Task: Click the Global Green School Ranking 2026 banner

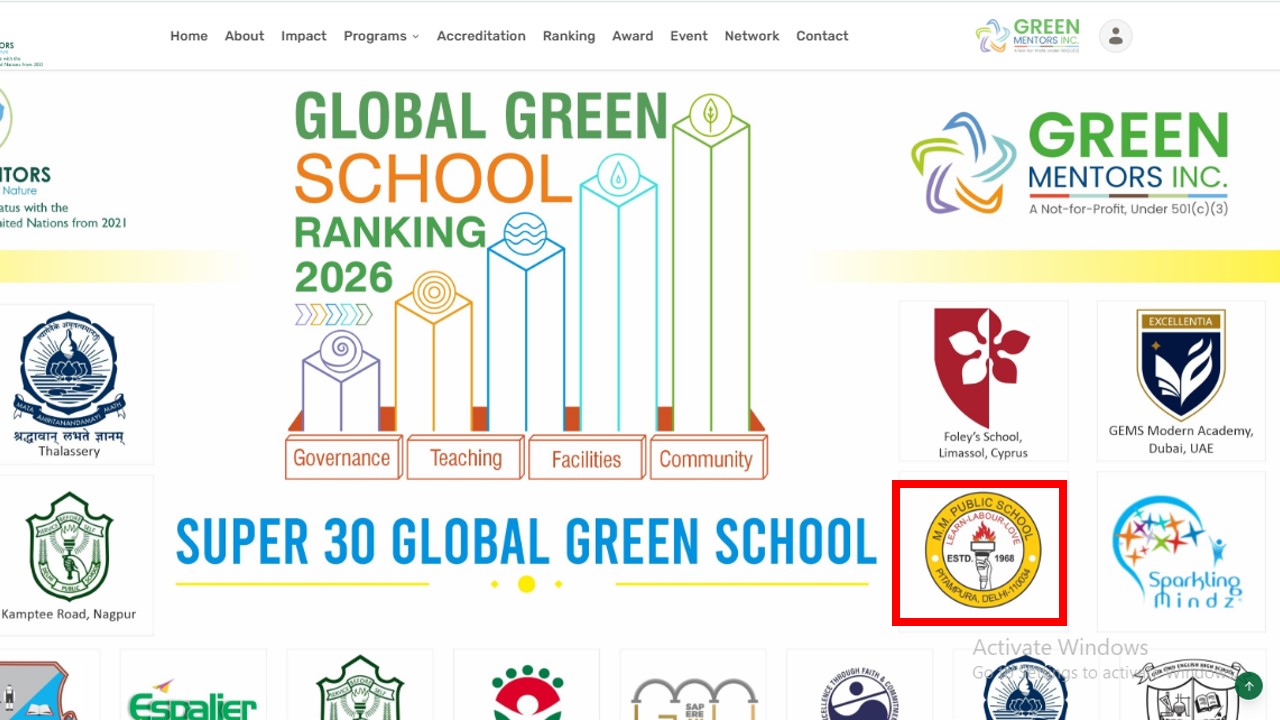Action: [526, 285]
